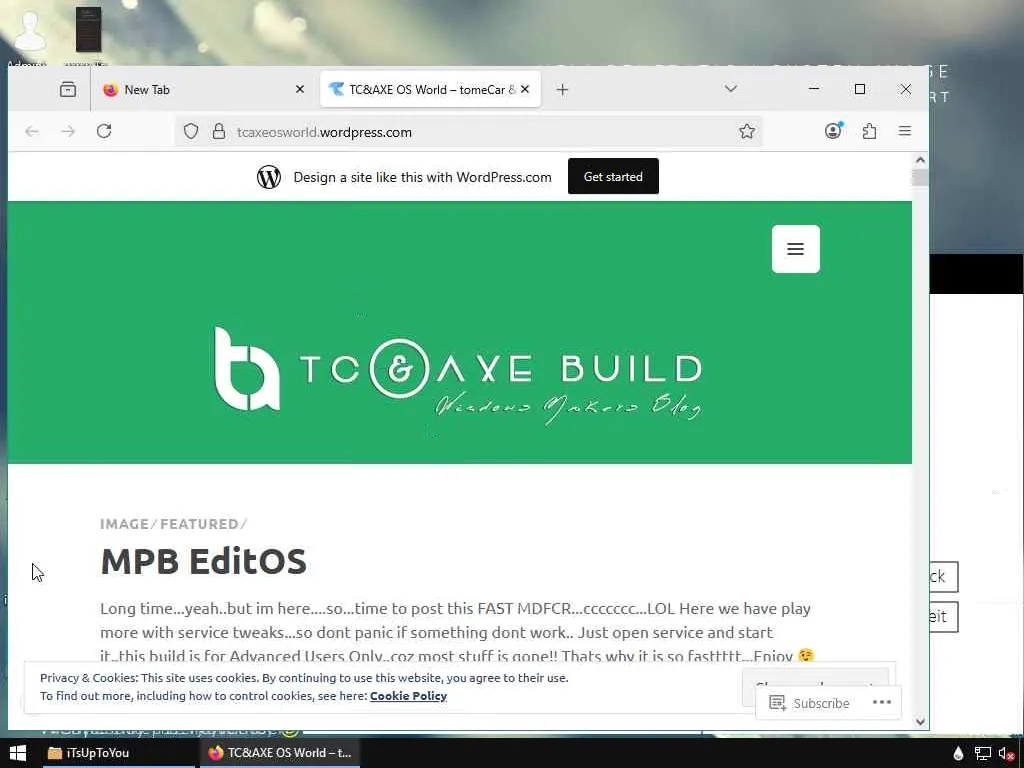This screenshot has width=1024, height=768.
Task: Click scrollbar down arrow of page
Action: [x=920, y=722]
